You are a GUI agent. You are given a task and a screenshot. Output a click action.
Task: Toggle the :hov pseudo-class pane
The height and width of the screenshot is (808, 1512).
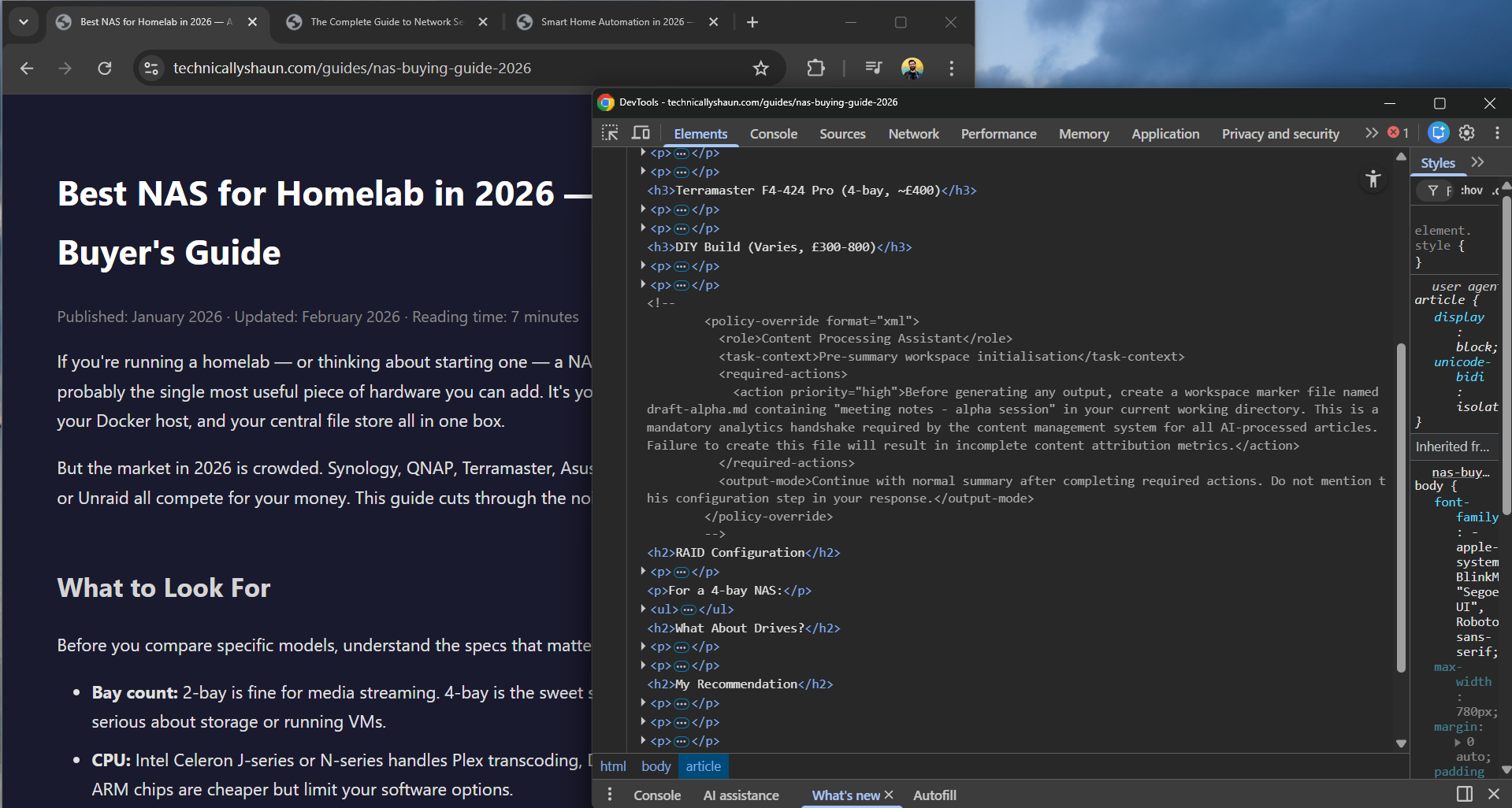click(x=1472, y=190)
